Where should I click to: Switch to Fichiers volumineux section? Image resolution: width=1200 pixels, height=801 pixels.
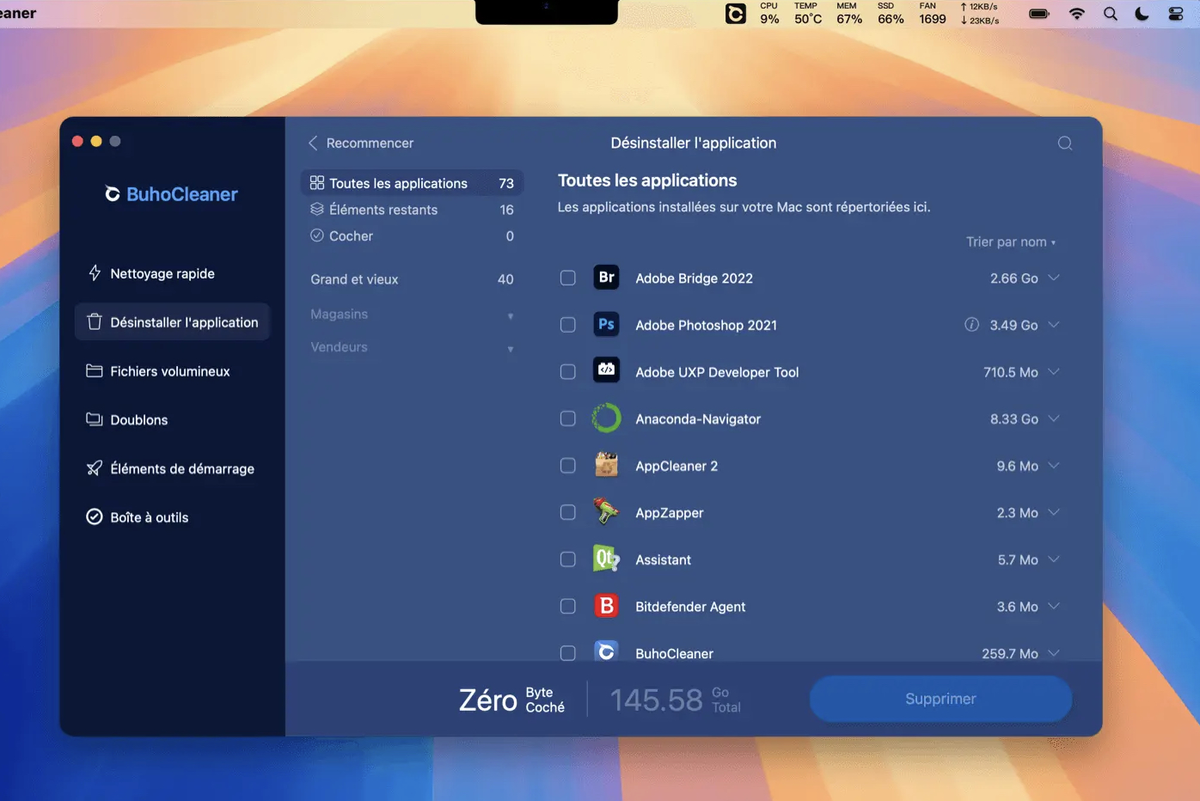[x=170, y=371]
